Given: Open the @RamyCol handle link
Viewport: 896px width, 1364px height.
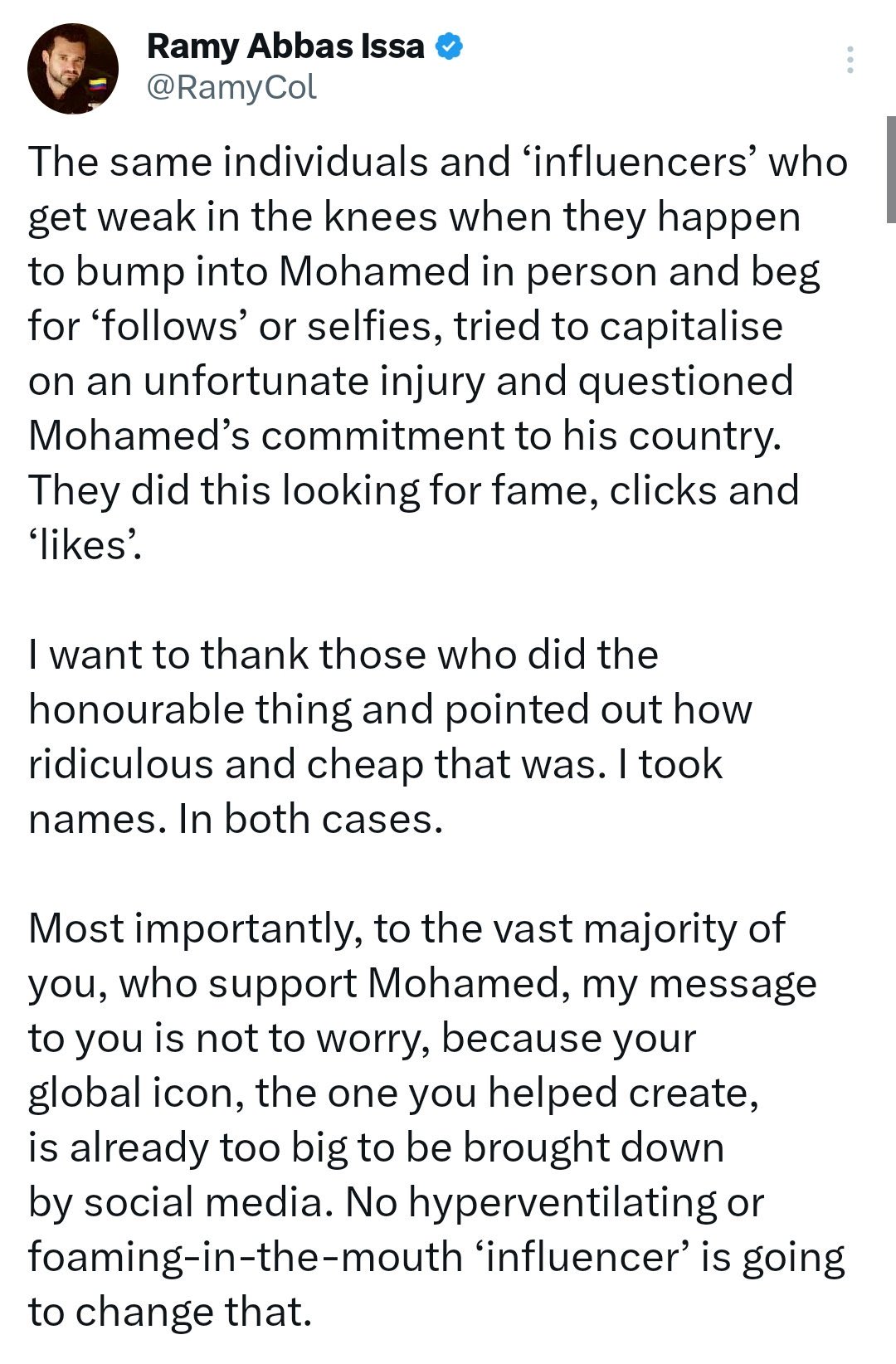Looking at the screenshot, I should (x=231, y=87).
